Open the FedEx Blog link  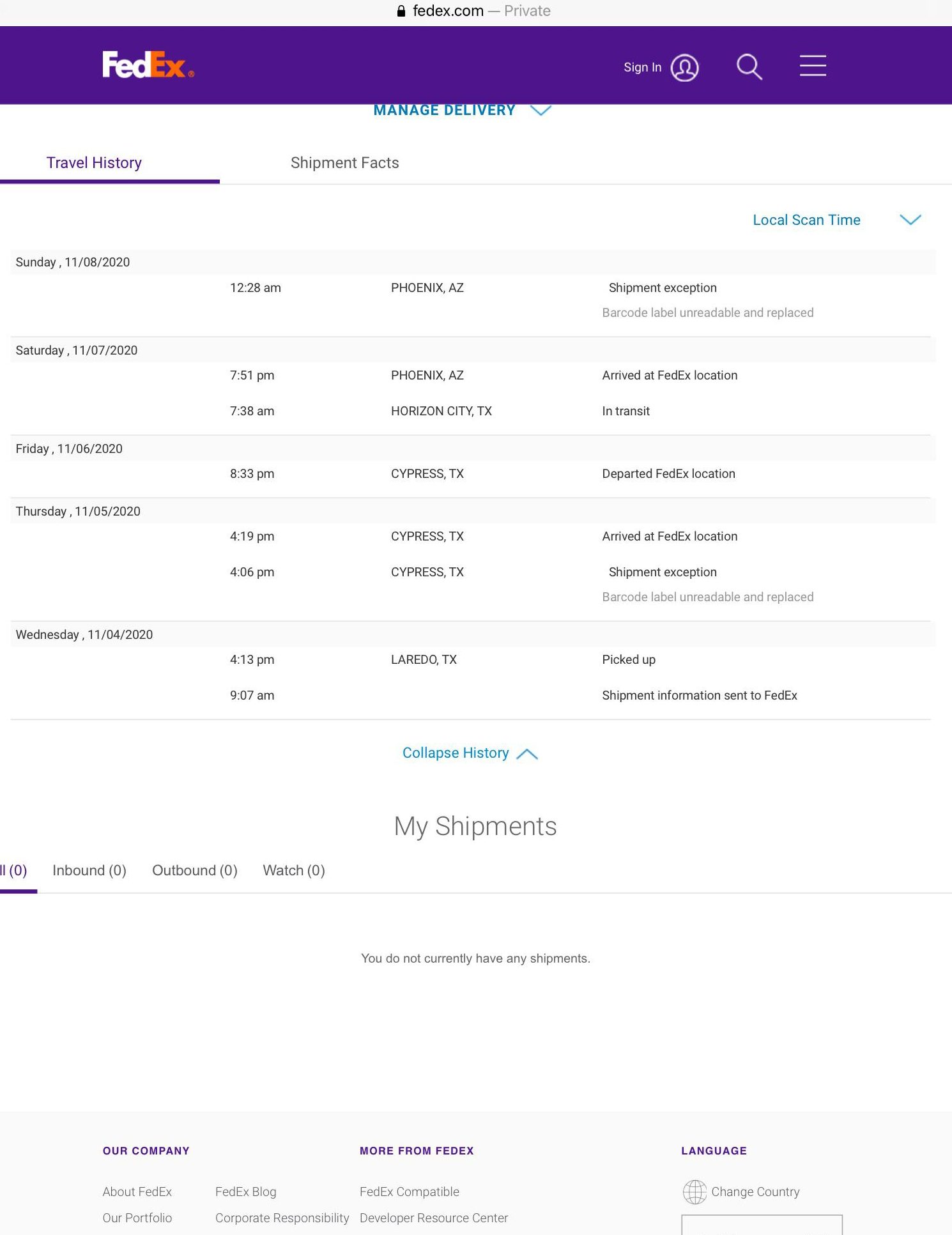pyautogui.click(x=246, y=1192)
